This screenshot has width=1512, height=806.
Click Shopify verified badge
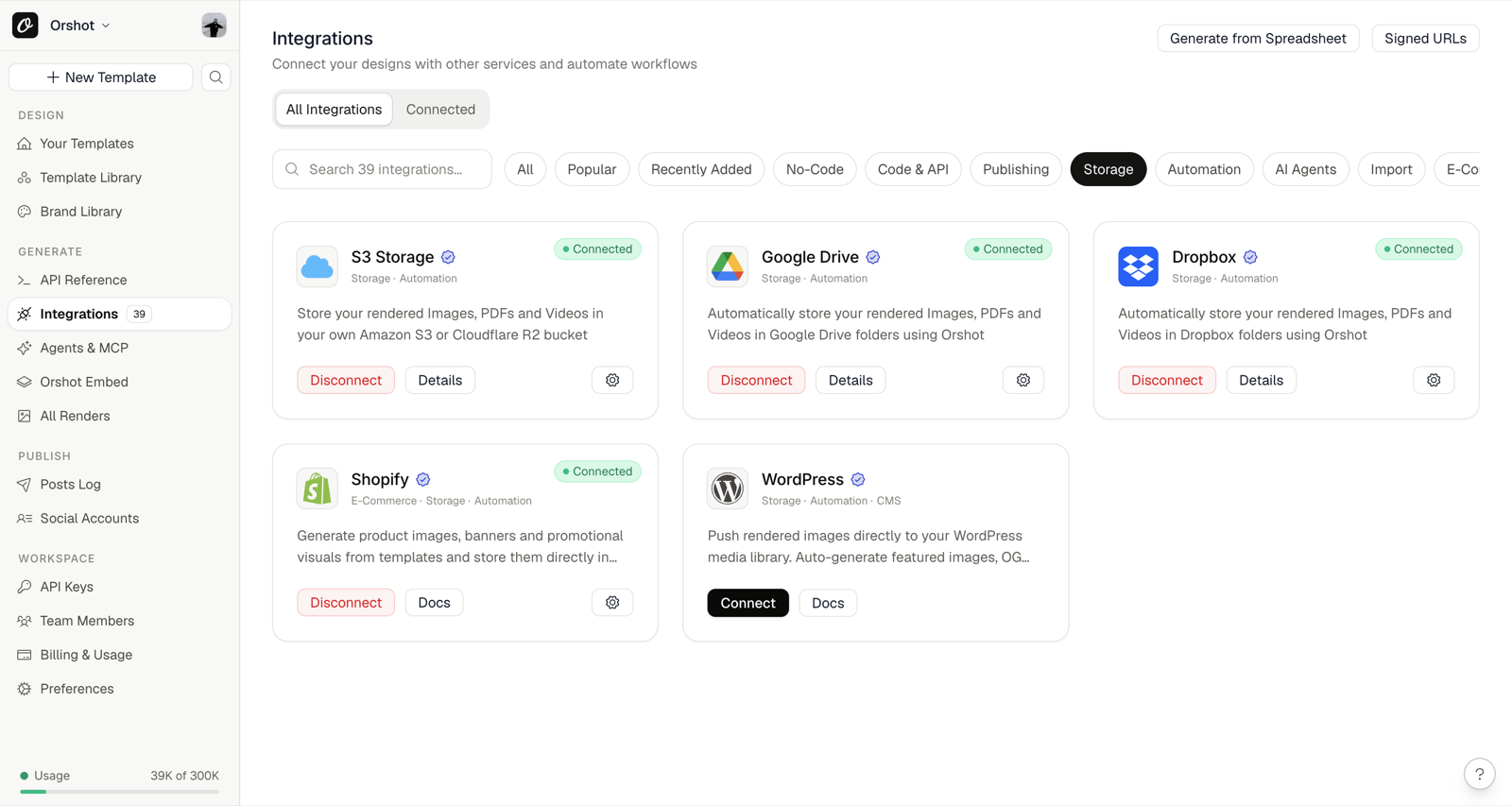423,479
